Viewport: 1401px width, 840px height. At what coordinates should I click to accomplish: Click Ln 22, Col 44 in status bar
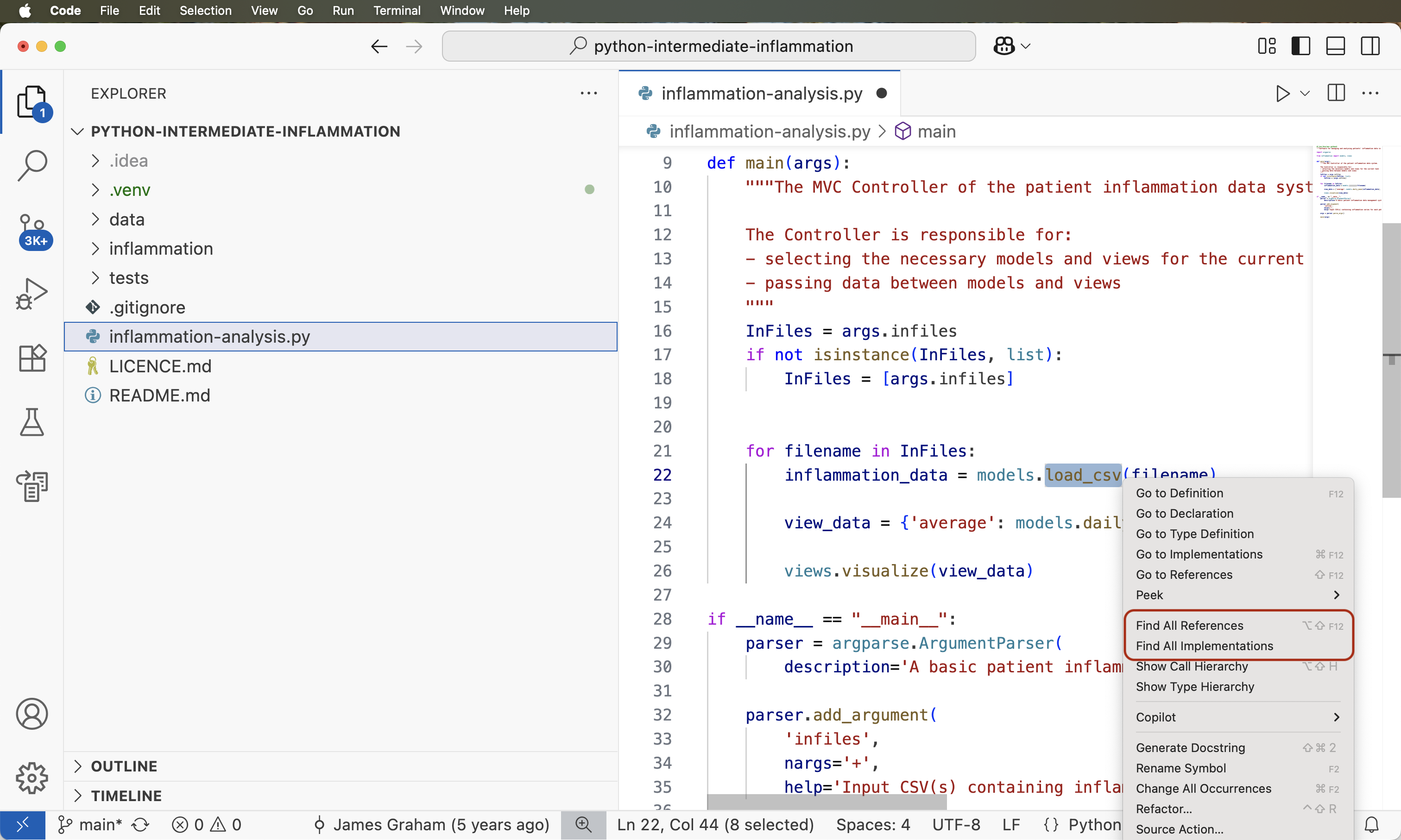pyautogui.click(x=715, y=825)
